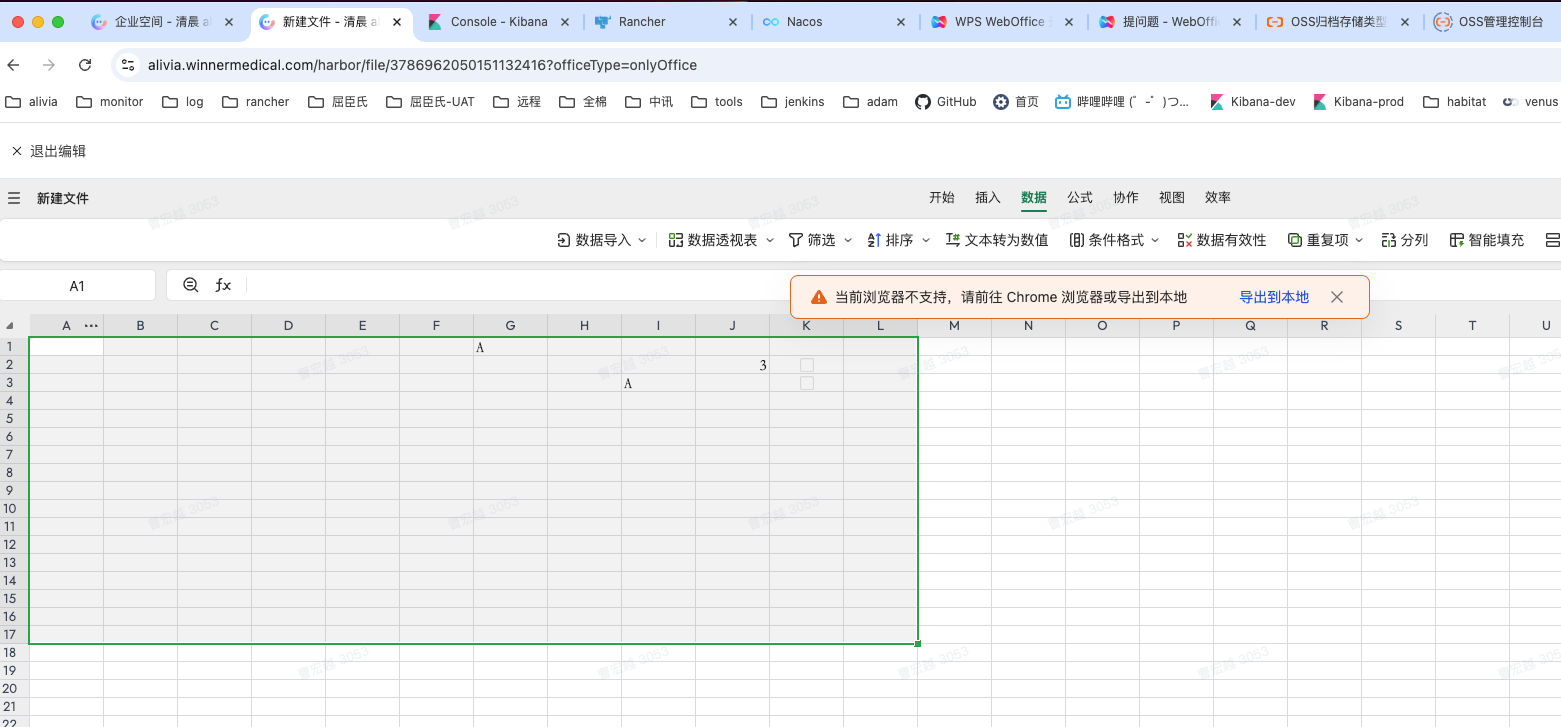Expand the 数据透视表 dropdown arrow
1561x727 pixels.
770,240
